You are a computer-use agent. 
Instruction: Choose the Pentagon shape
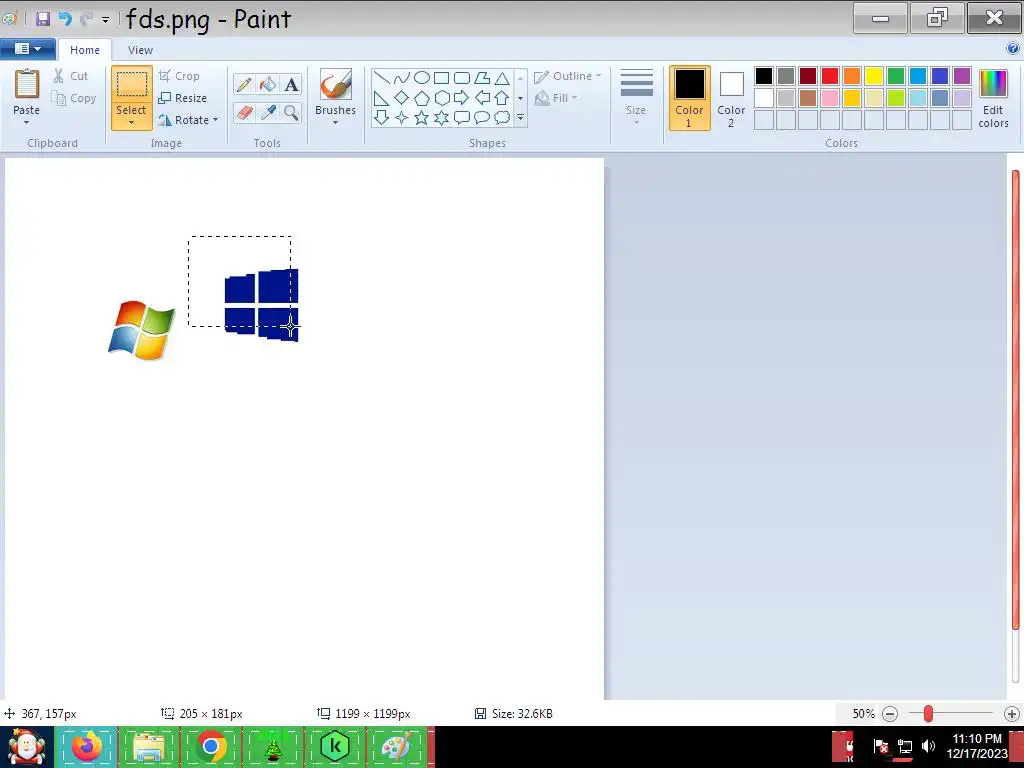(422, 98)
